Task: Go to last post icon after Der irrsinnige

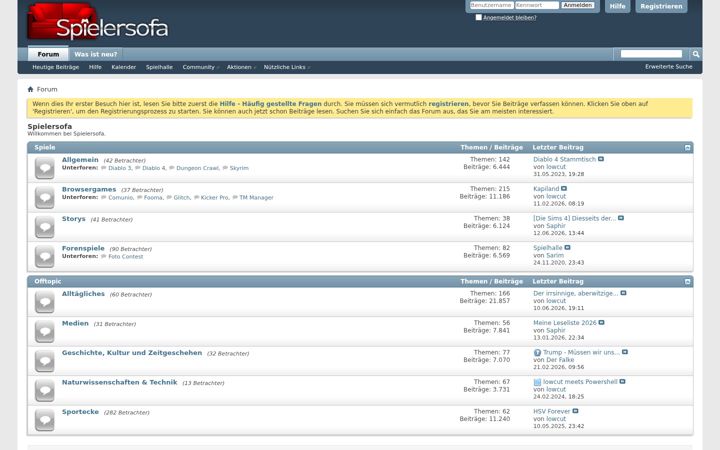Action: [623, 293]
